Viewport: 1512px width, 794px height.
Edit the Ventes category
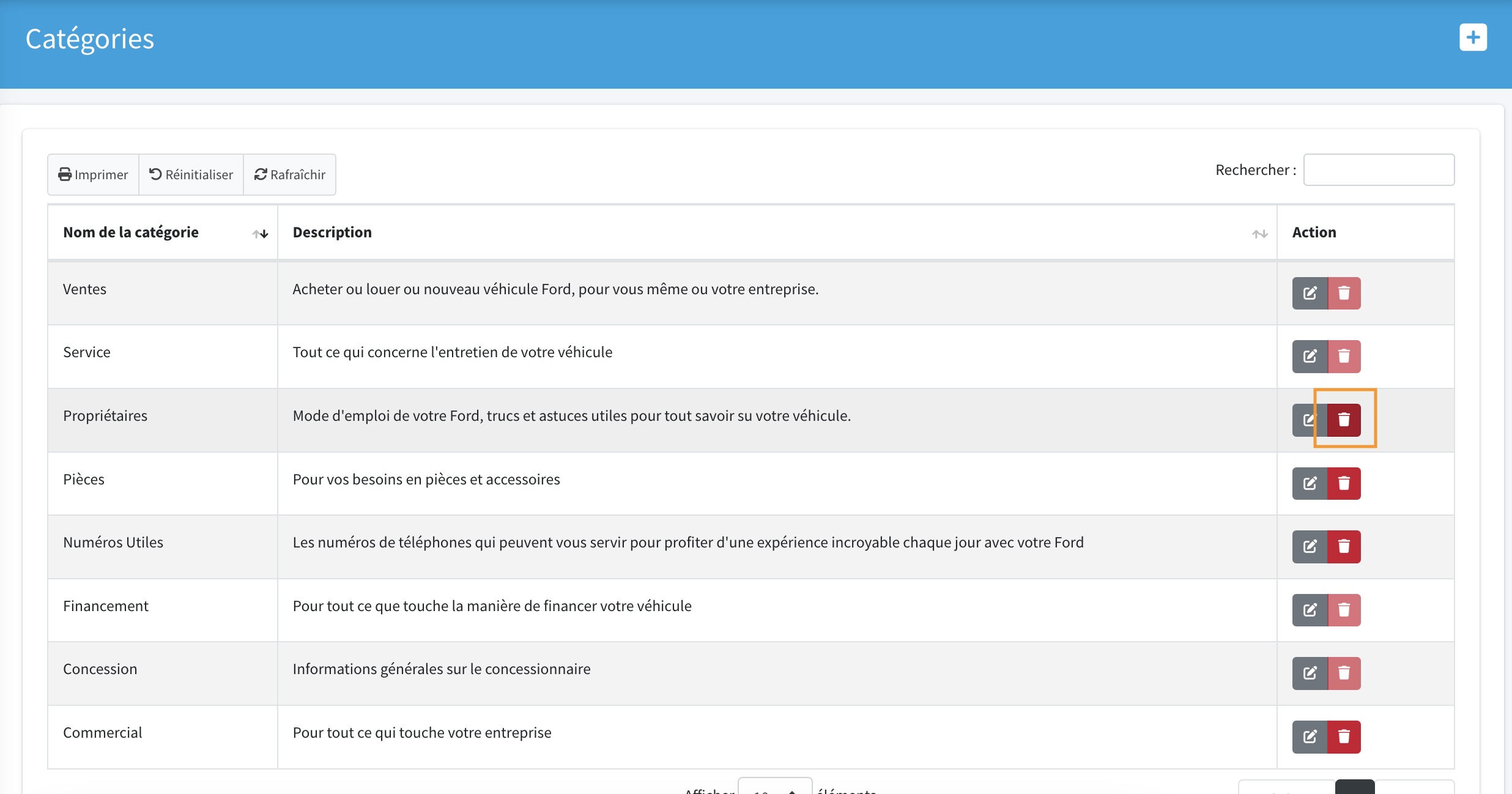point(1310,293)
